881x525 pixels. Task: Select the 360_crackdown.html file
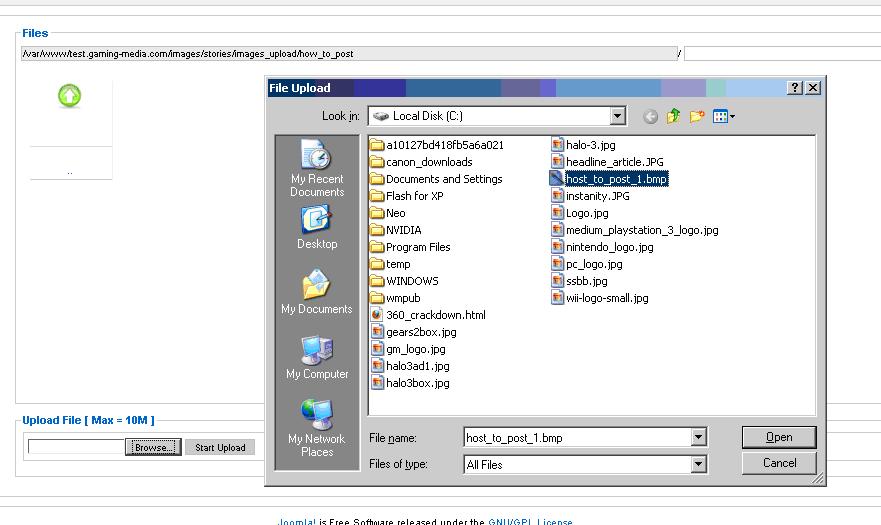[428, 315]
